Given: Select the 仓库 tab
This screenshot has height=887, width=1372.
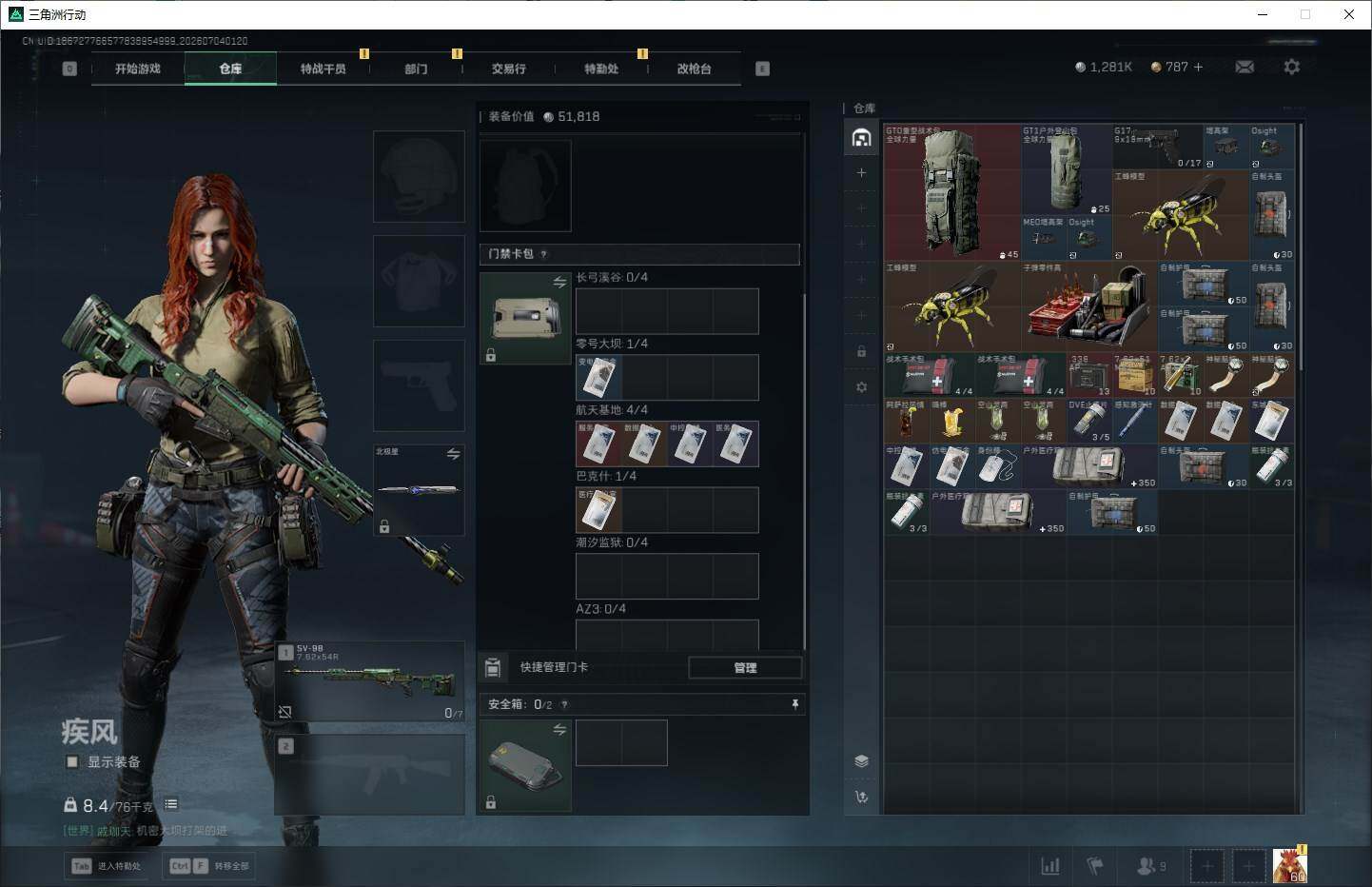Looking at the screenshot, I should 230,69.
